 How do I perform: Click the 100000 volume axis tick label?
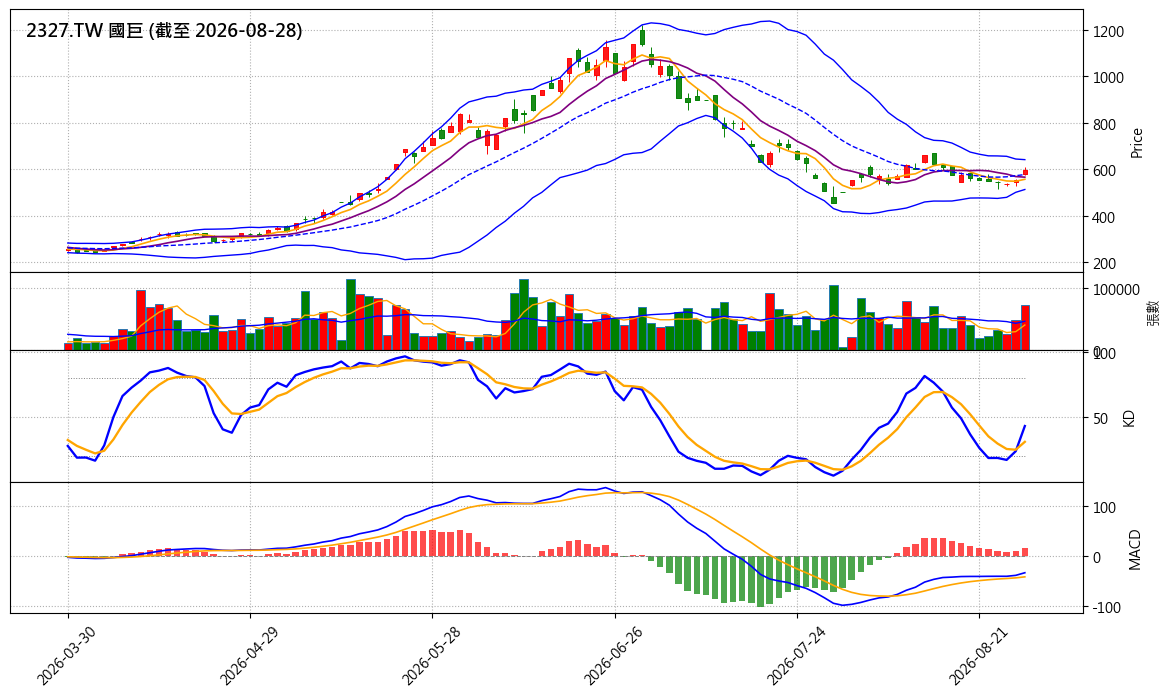(1116, 290)
